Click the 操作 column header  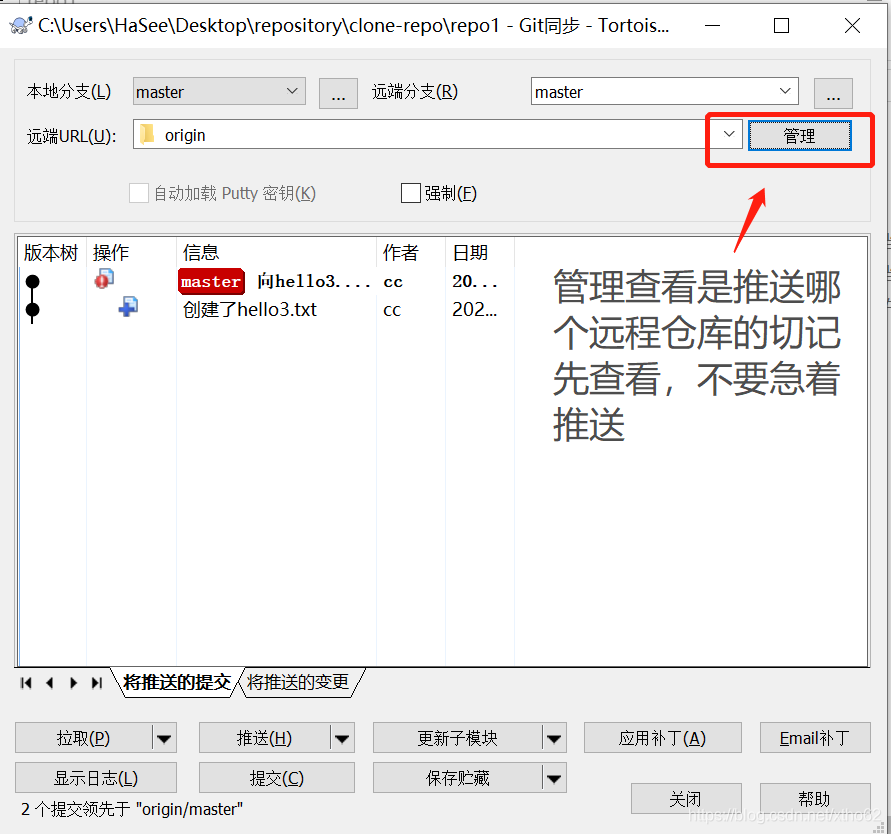(x=132, y=252)
